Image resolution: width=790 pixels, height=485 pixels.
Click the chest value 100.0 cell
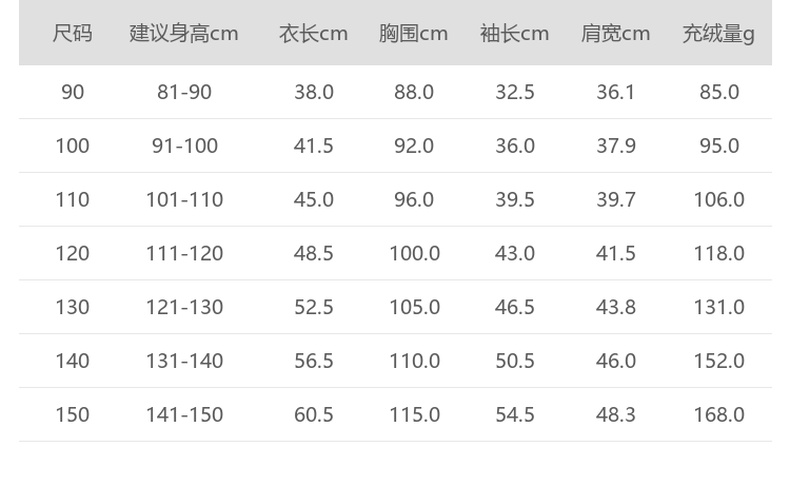coord(414,254)
